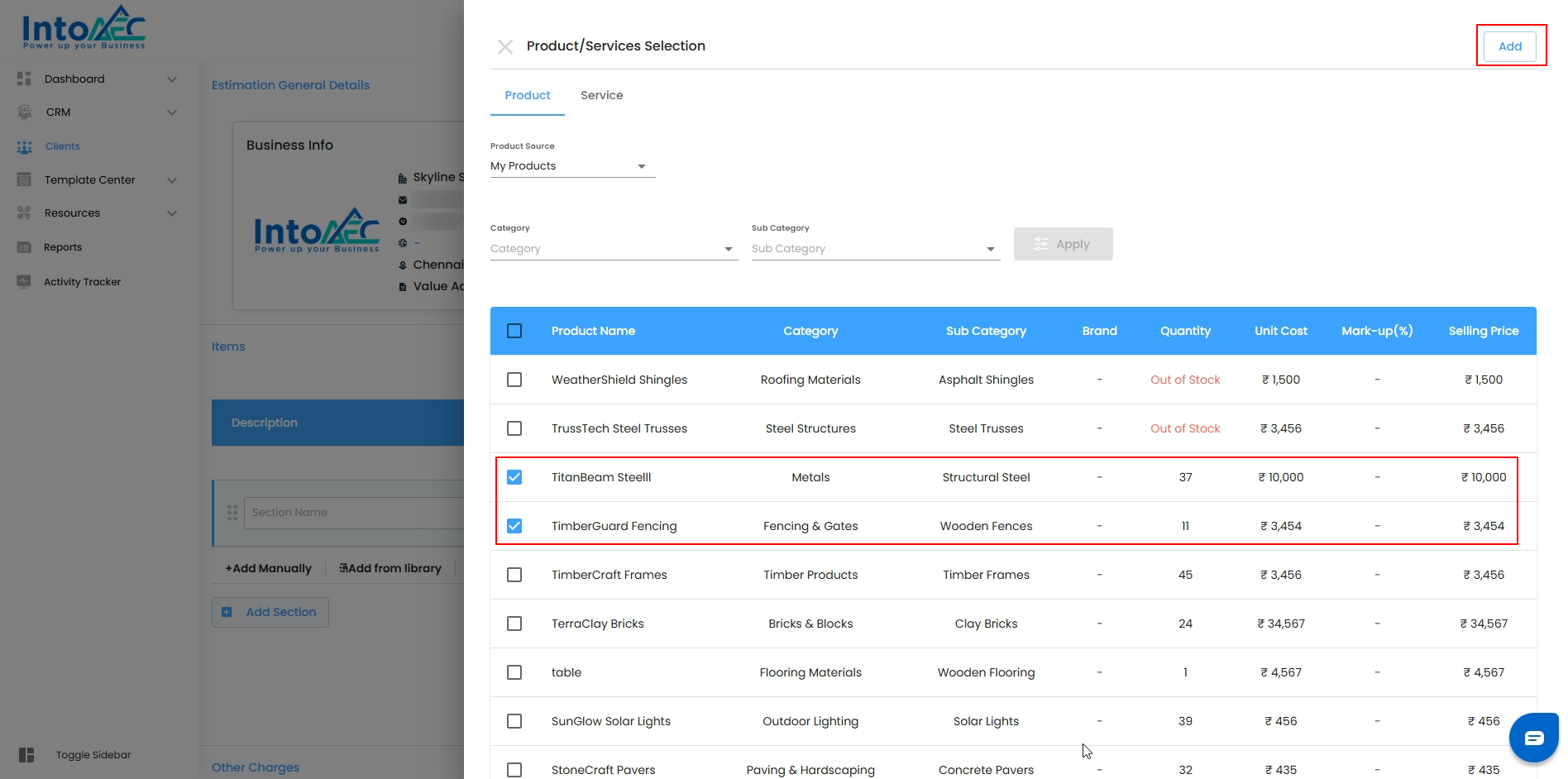This screenshot has height=779, width=1568.
Task: Open Clients via its people icon
Action: [24, 146]
